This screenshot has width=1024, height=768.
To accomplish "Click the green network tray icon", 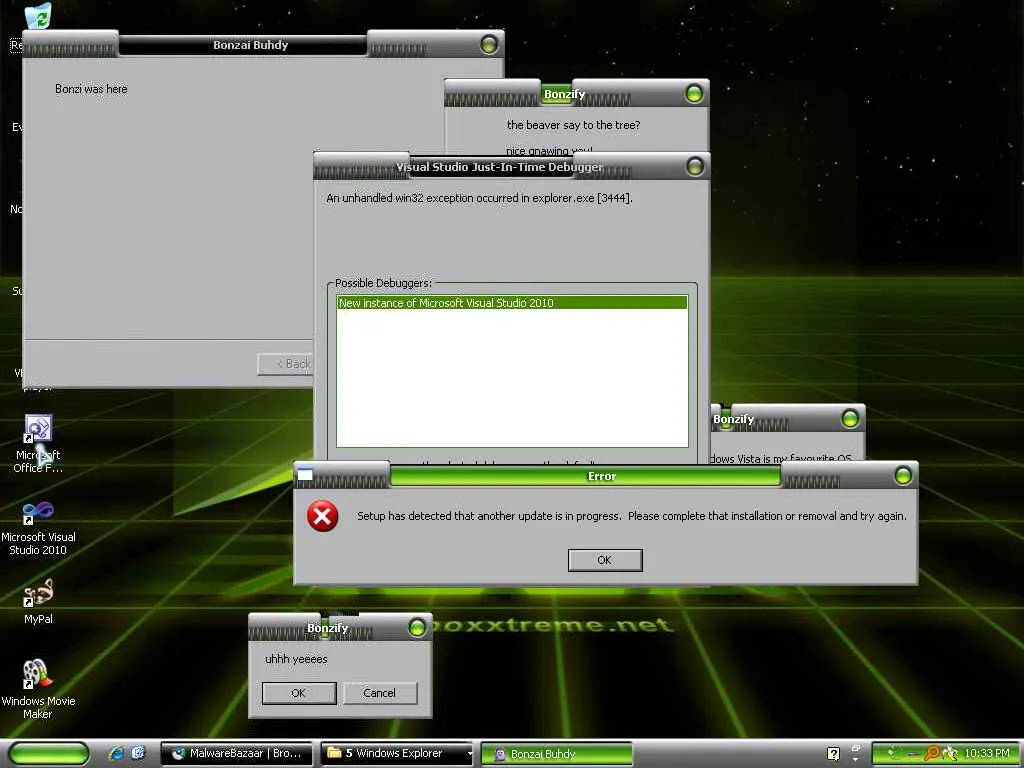I will (892, 754).
